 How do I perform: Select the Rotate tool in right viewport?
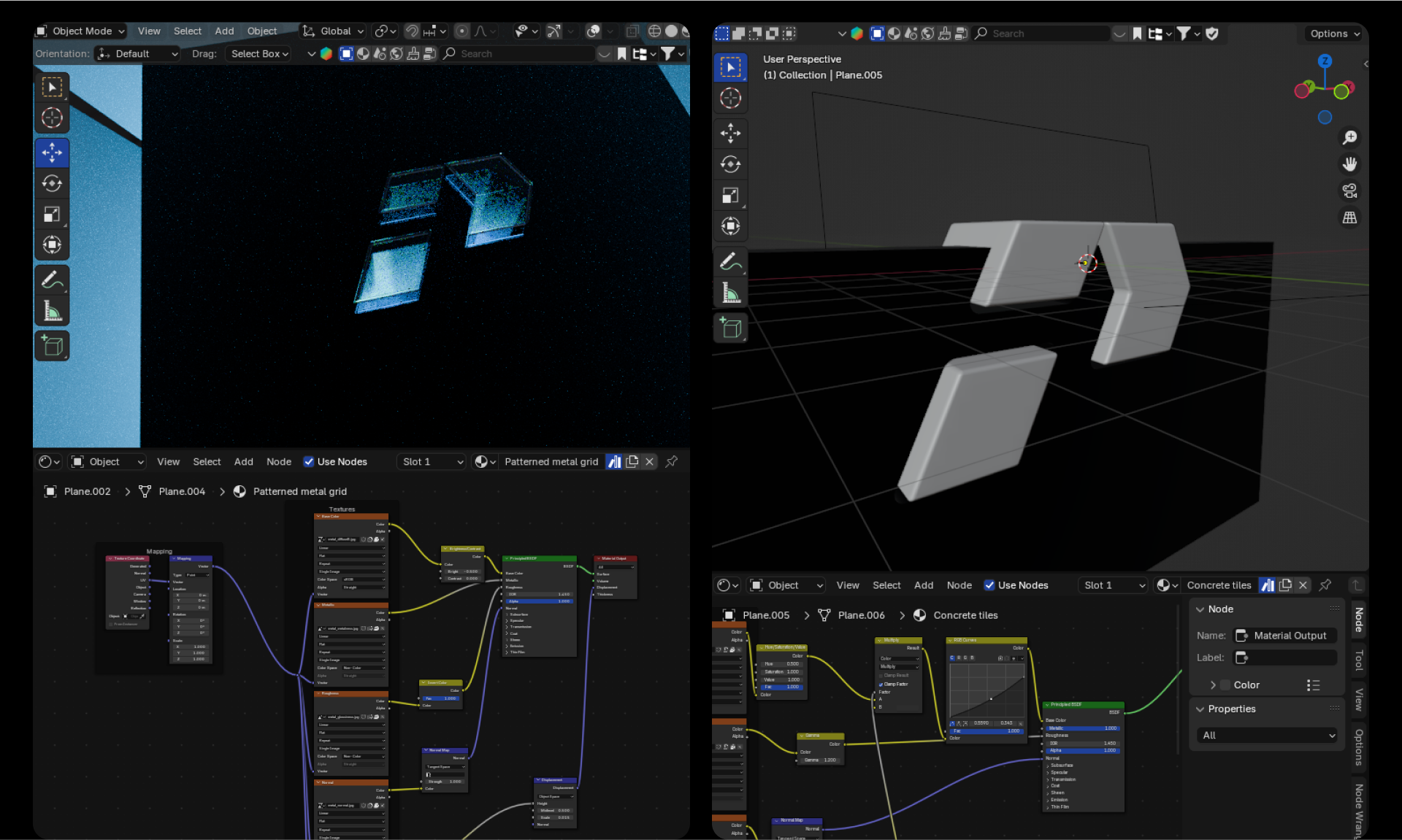730,164
